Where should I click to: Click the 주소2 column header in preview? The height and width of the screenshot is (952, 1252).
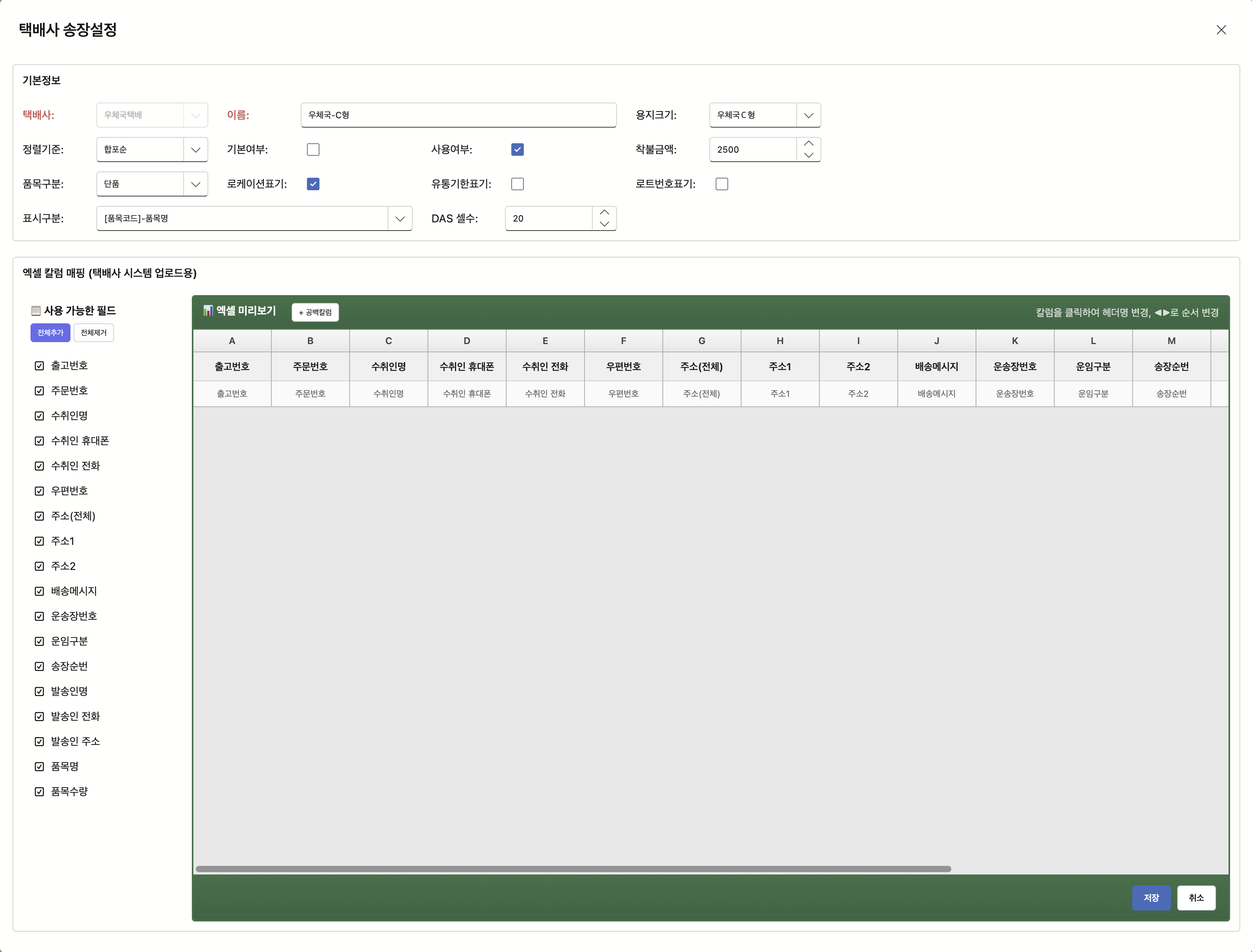tap(858, 367)
